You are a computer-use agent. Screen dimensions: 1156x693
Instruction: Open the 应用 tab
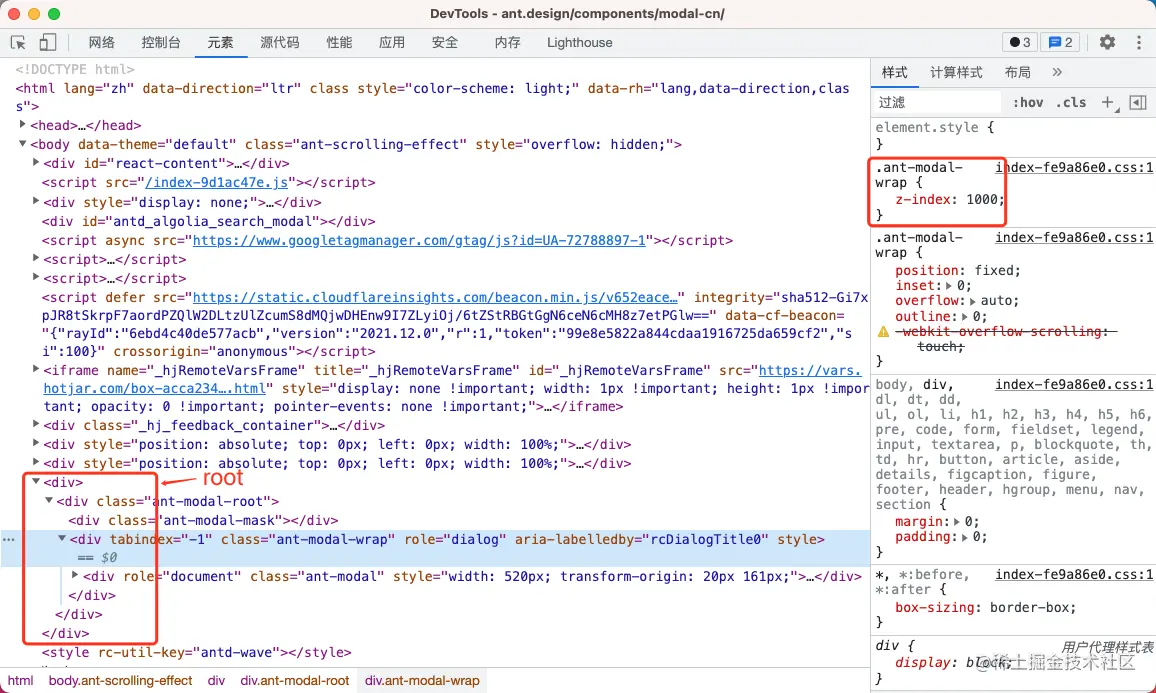[391, 43]
